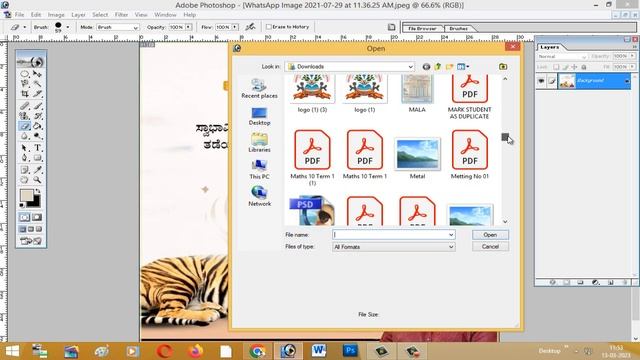Select the Magic Wand tool
Viewport: 640px width, 360px height.
(37, 84)
